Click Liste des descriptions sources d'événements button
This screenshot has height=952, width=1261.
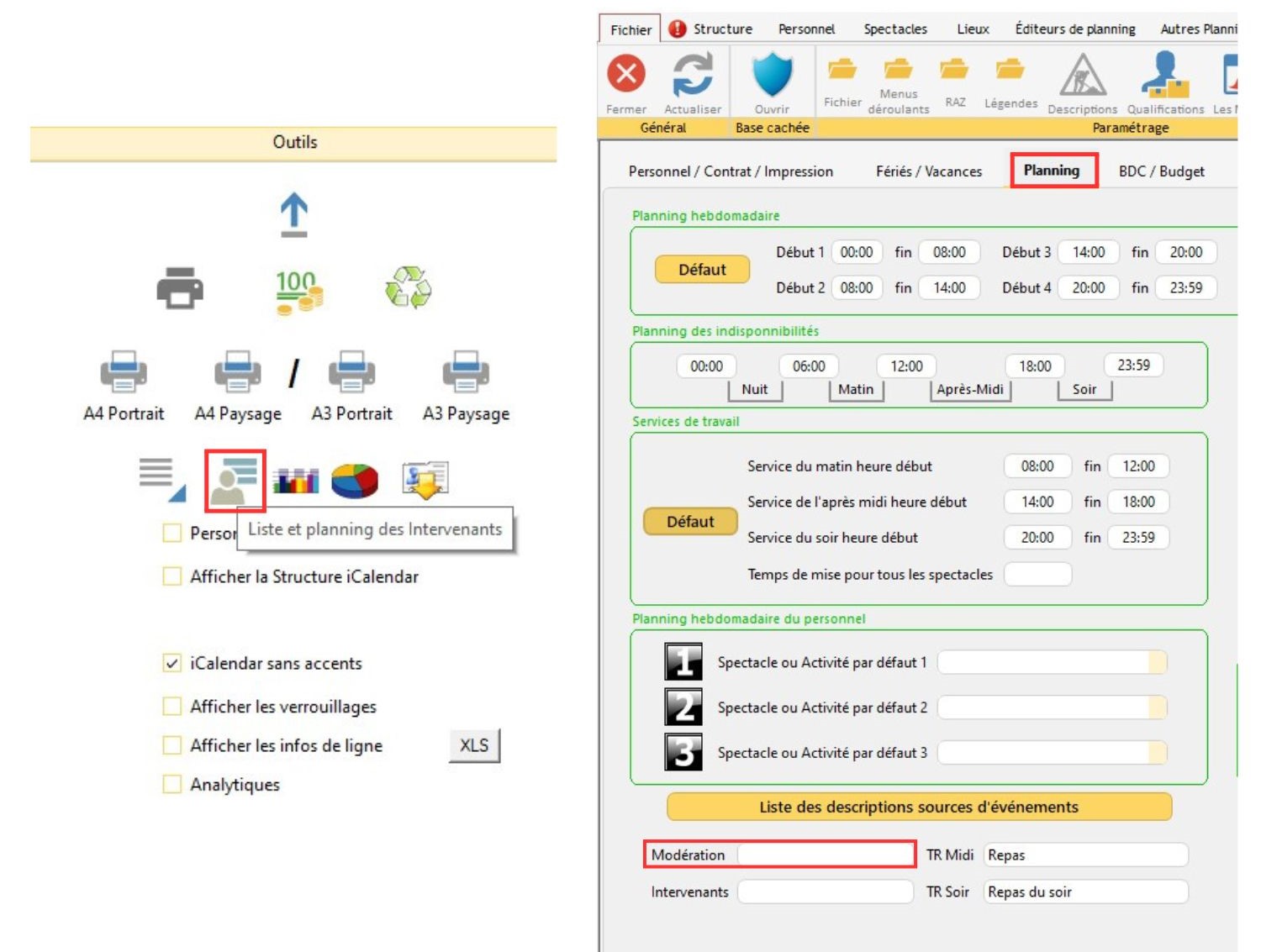pyautogui.click(x=918, y=807)
